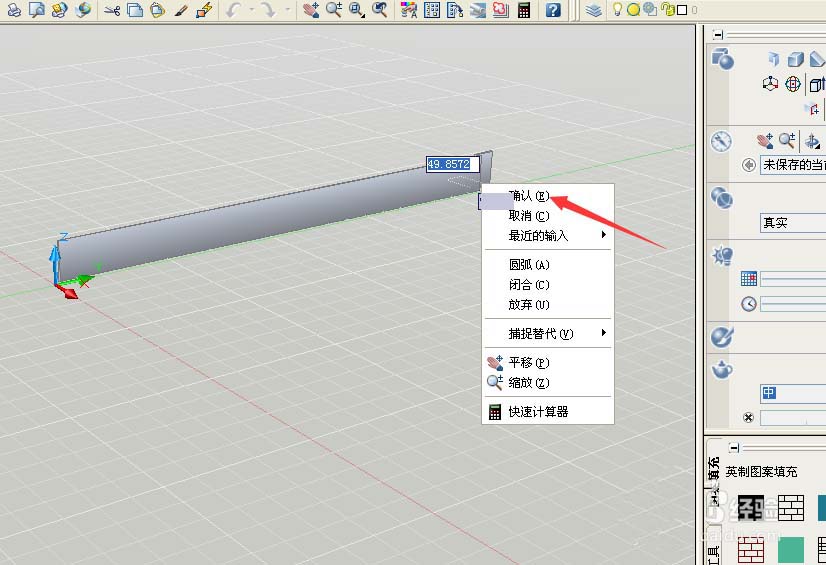Click the Visual Style control panel icon
826x565 pixels.
point(722,199)
